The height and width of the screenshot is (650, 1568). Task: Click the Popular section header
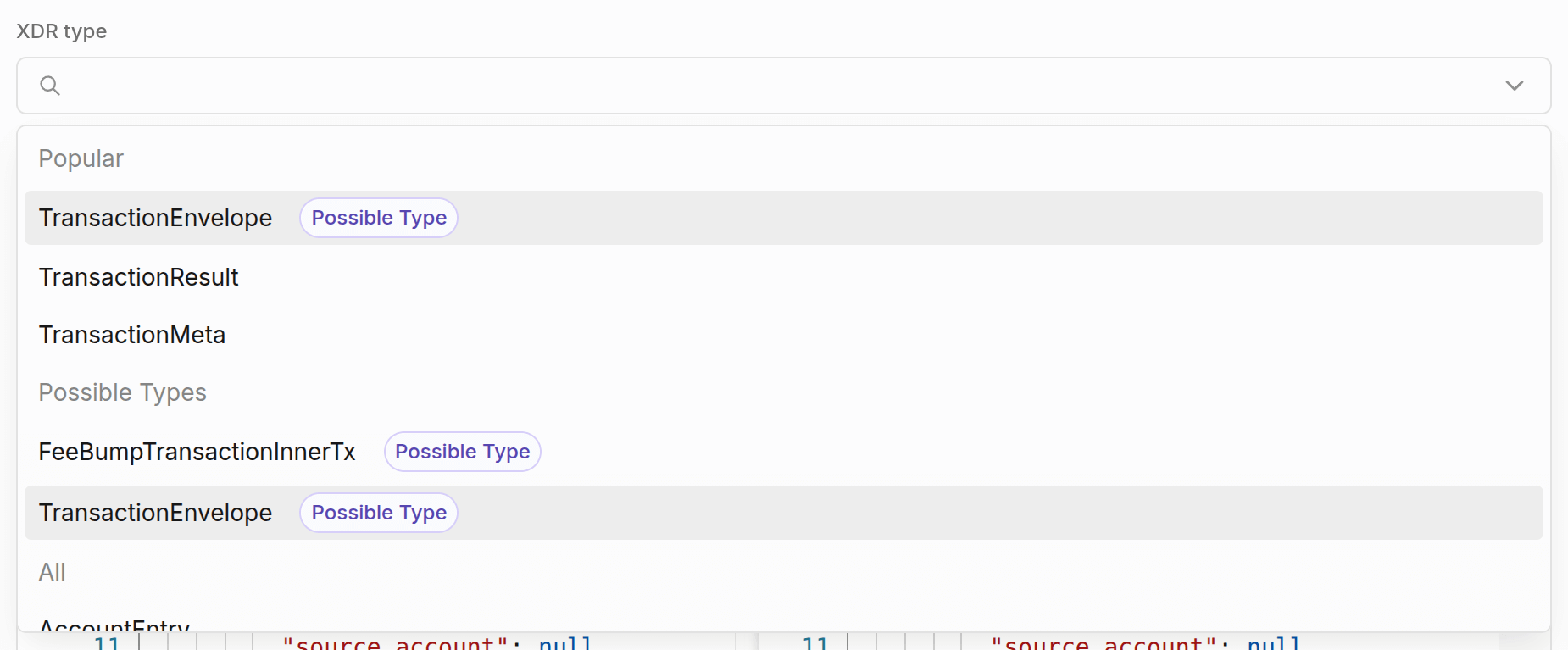click(x=81, y=158)
